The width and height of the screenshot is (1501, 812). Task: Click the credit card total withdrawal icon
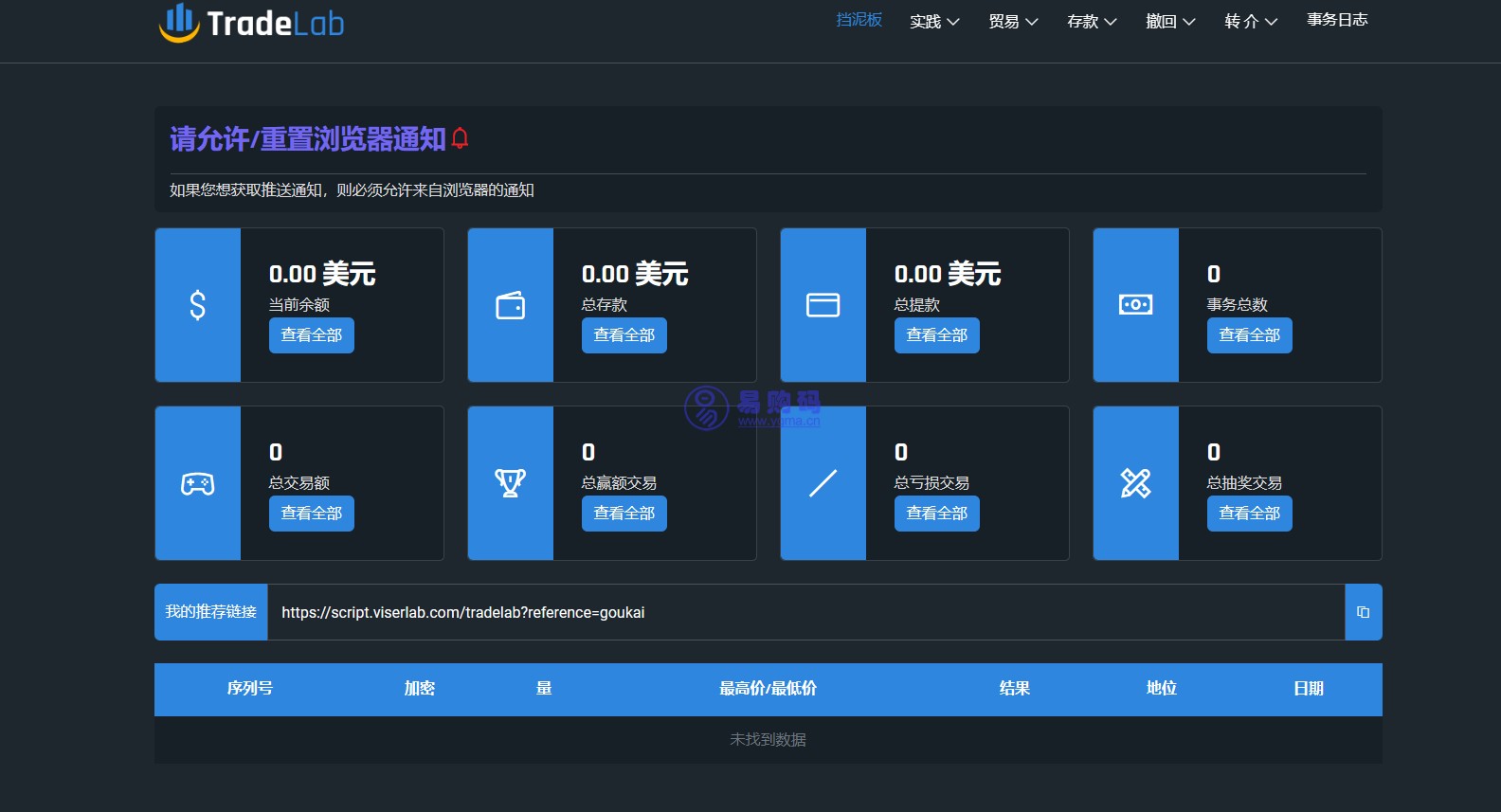tap(823, 305)
